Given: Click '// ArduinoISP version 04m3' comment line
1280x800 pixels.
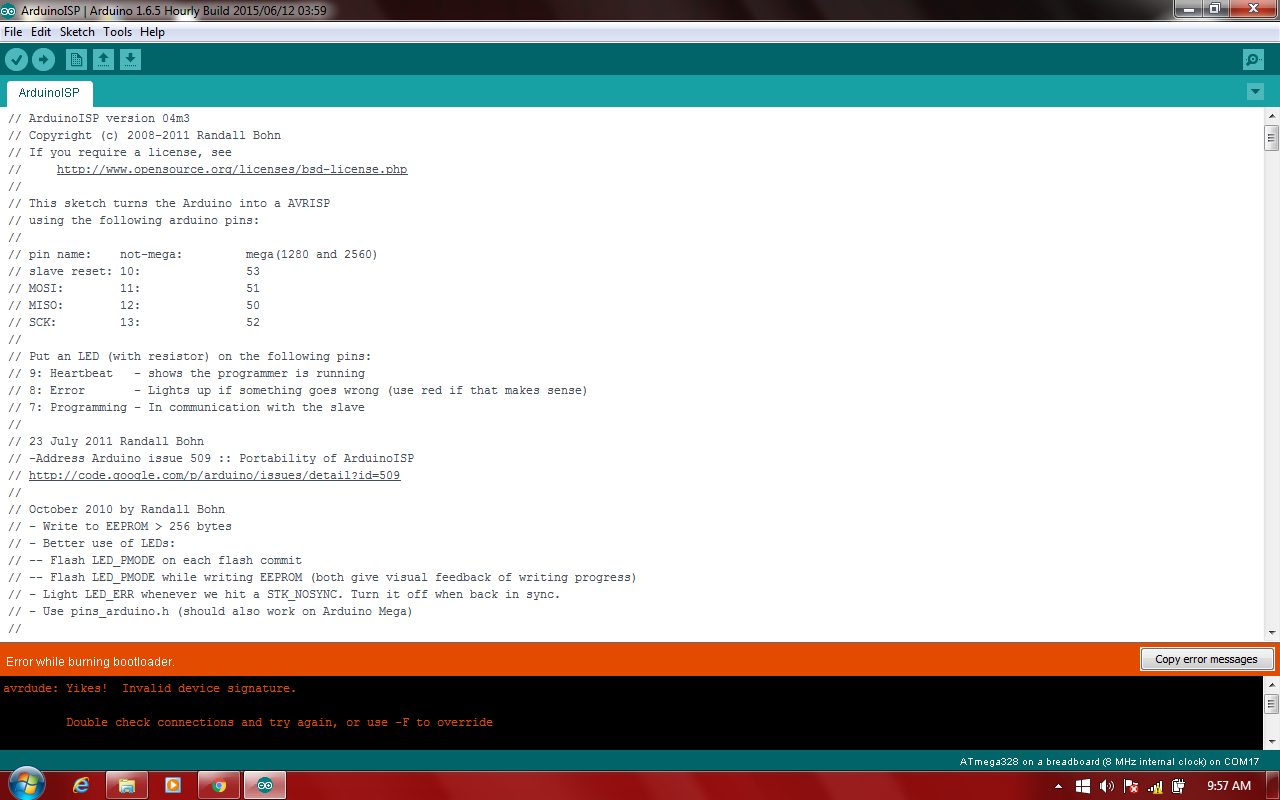Looking at the screenshot, I should 99,118.
